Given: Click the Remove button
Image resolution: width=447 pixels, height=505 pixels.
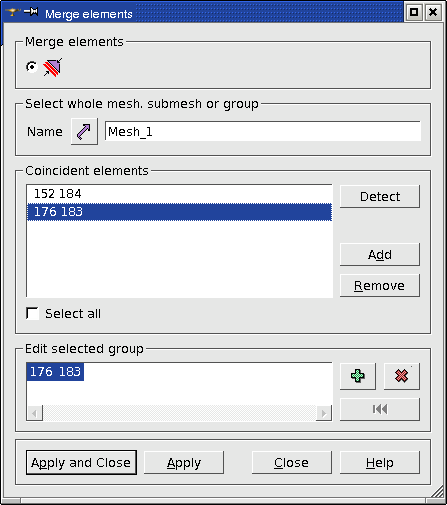Looking at the screenshot, I should (380, 285).
